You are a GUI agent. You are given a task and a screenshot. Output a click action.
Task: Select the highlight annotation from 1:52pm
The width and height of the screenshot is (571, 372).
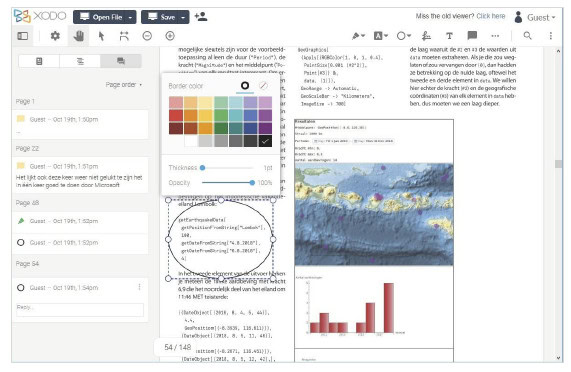[80, 221]
